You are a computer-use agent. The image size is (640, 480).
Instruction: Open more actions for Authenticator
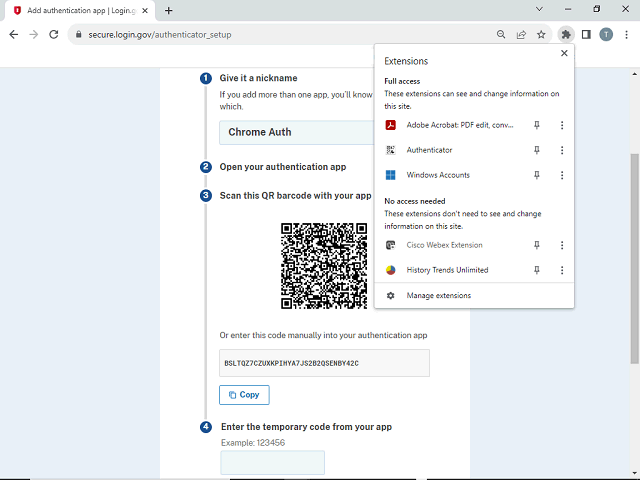[x=562, y=150]
